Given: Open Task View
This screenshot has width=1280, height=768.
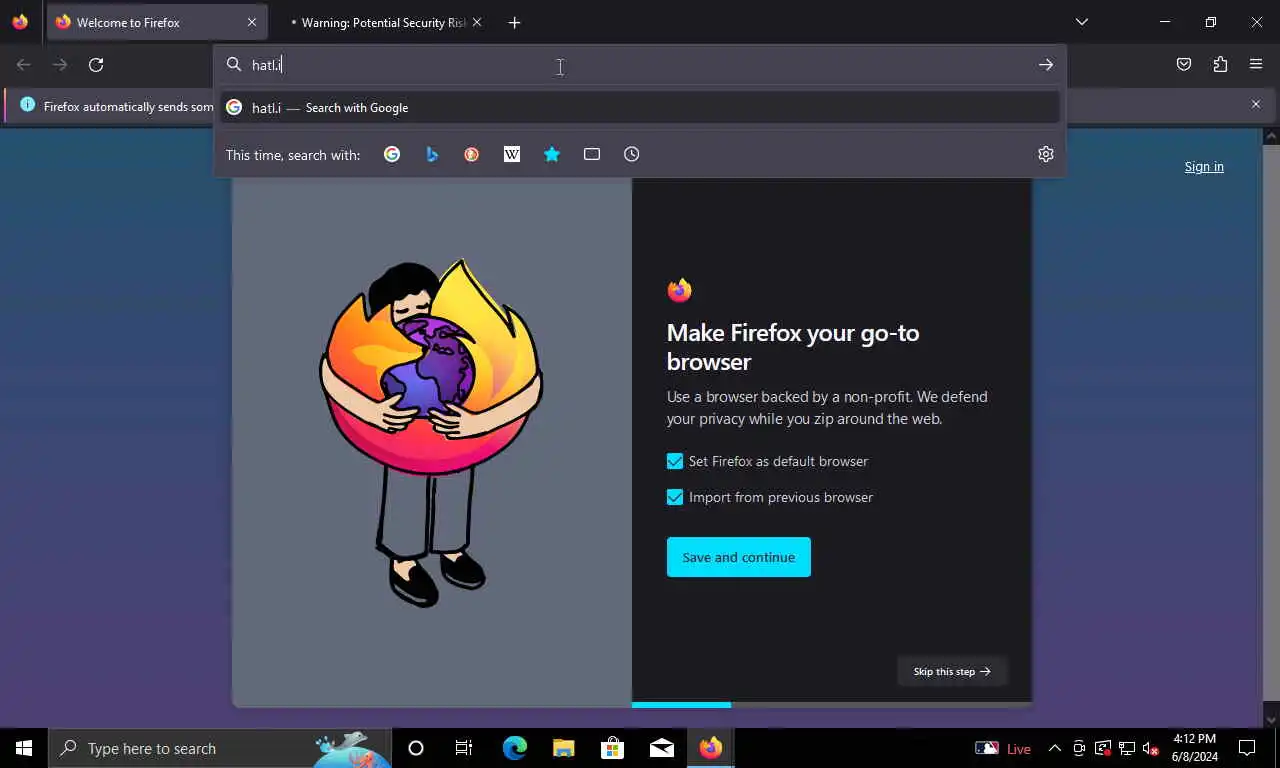Looking at the screenshot, I should (464, 748).
